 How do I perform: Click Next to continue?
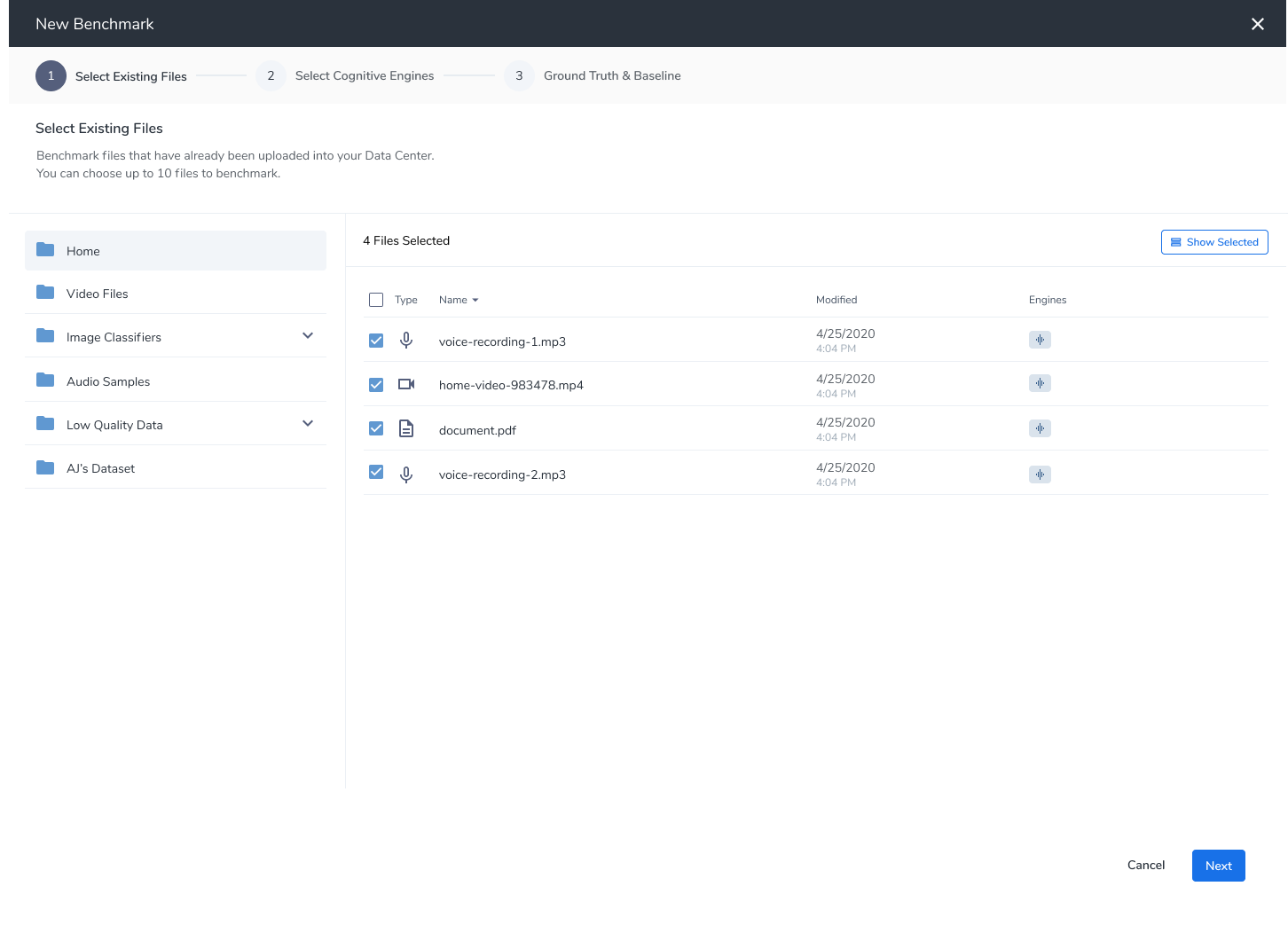(1219, 866)
